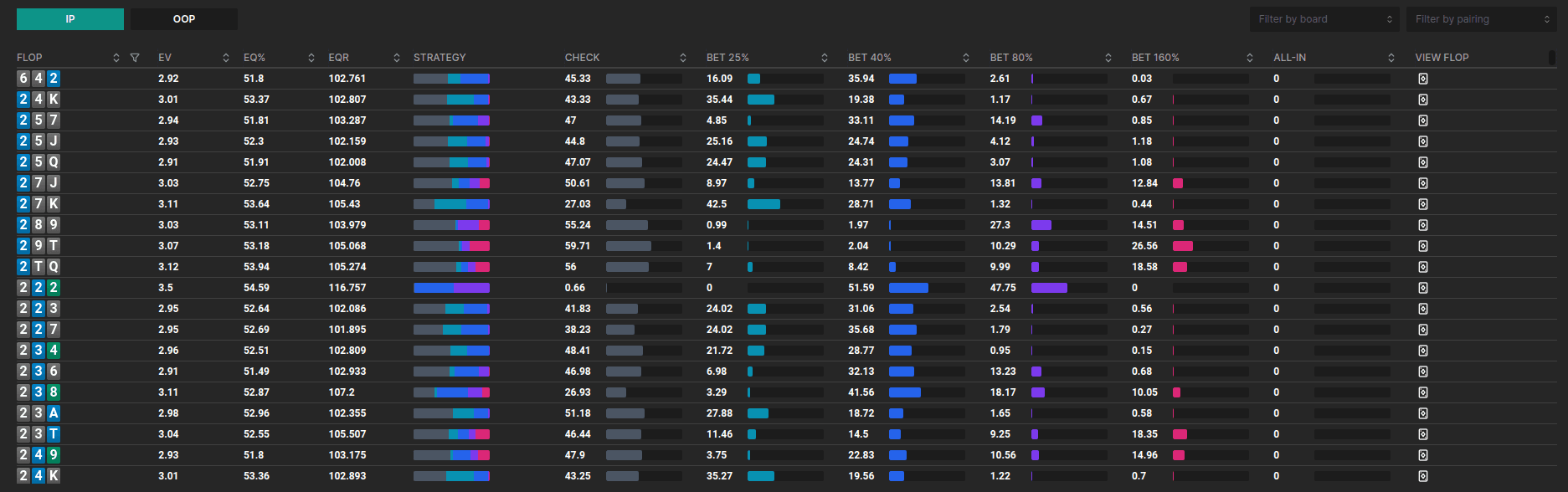
Task: View flop for the 2 2 3 row
Action: click(1423, 309)
